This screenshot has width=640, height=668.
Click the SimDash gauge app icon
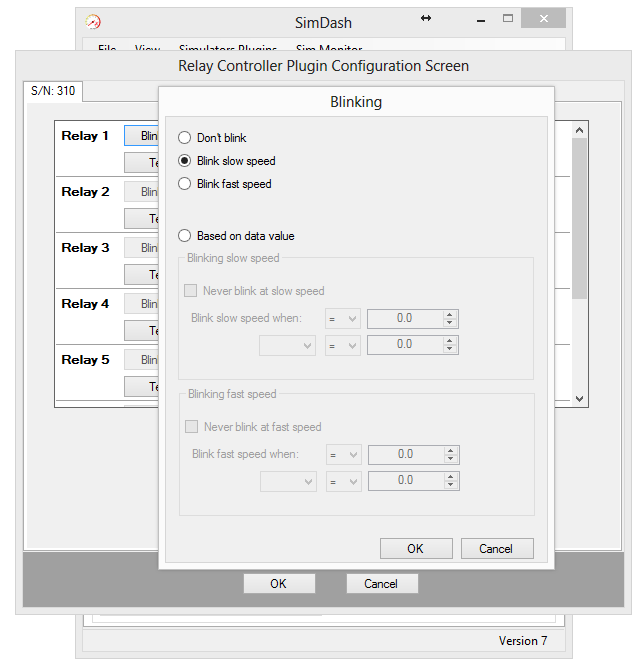94,20
